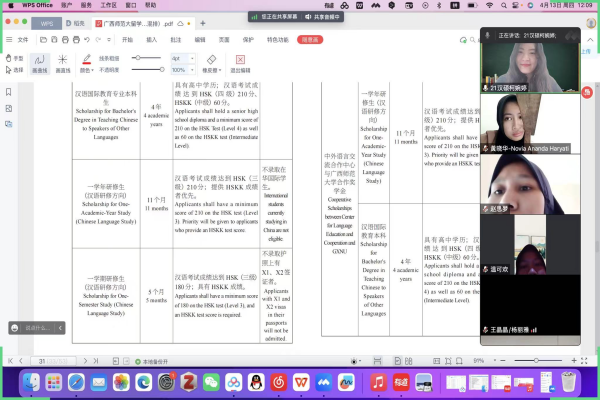Open the line thickness dropdown showing 4pt
This screenshot has height=400, width=600.
pyautogui.click(x=179, y=59)
